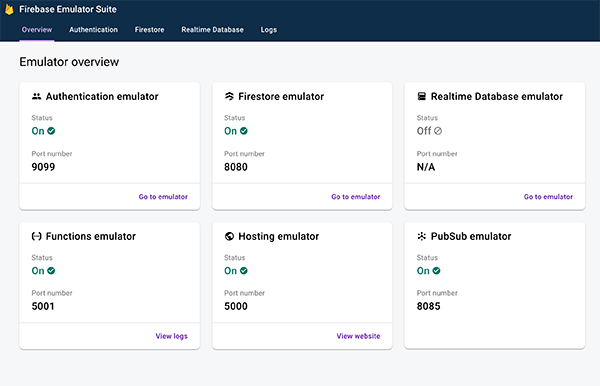Open the Realtime Database tab
Screen dimensions: 600x386
tap(212, 30)
